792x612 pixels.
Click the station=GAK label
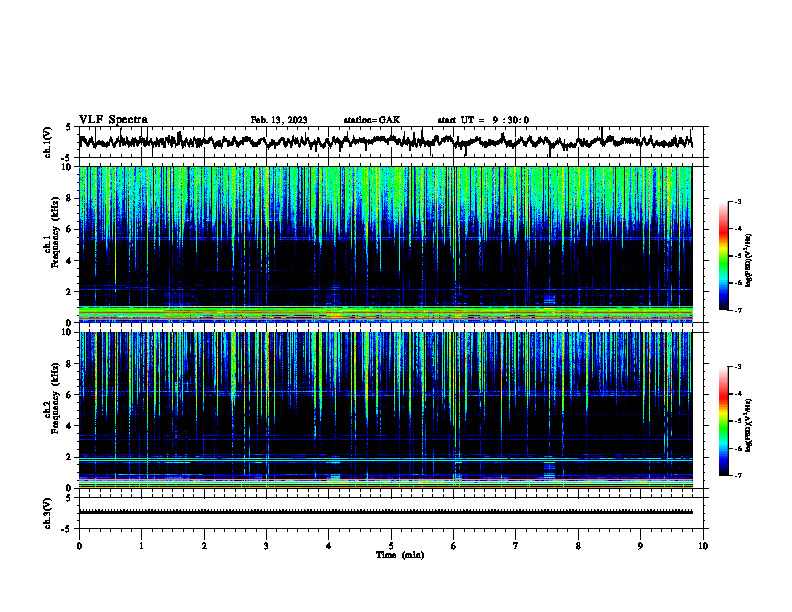click(x=372, y=120)
